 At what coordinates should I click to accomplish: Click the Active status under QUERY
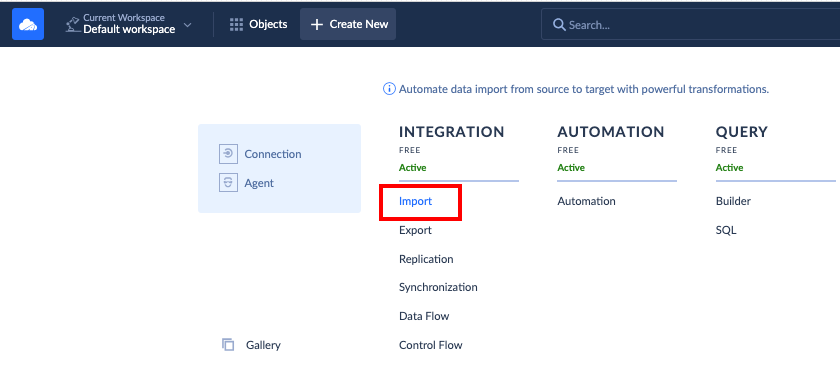[729, 168]
